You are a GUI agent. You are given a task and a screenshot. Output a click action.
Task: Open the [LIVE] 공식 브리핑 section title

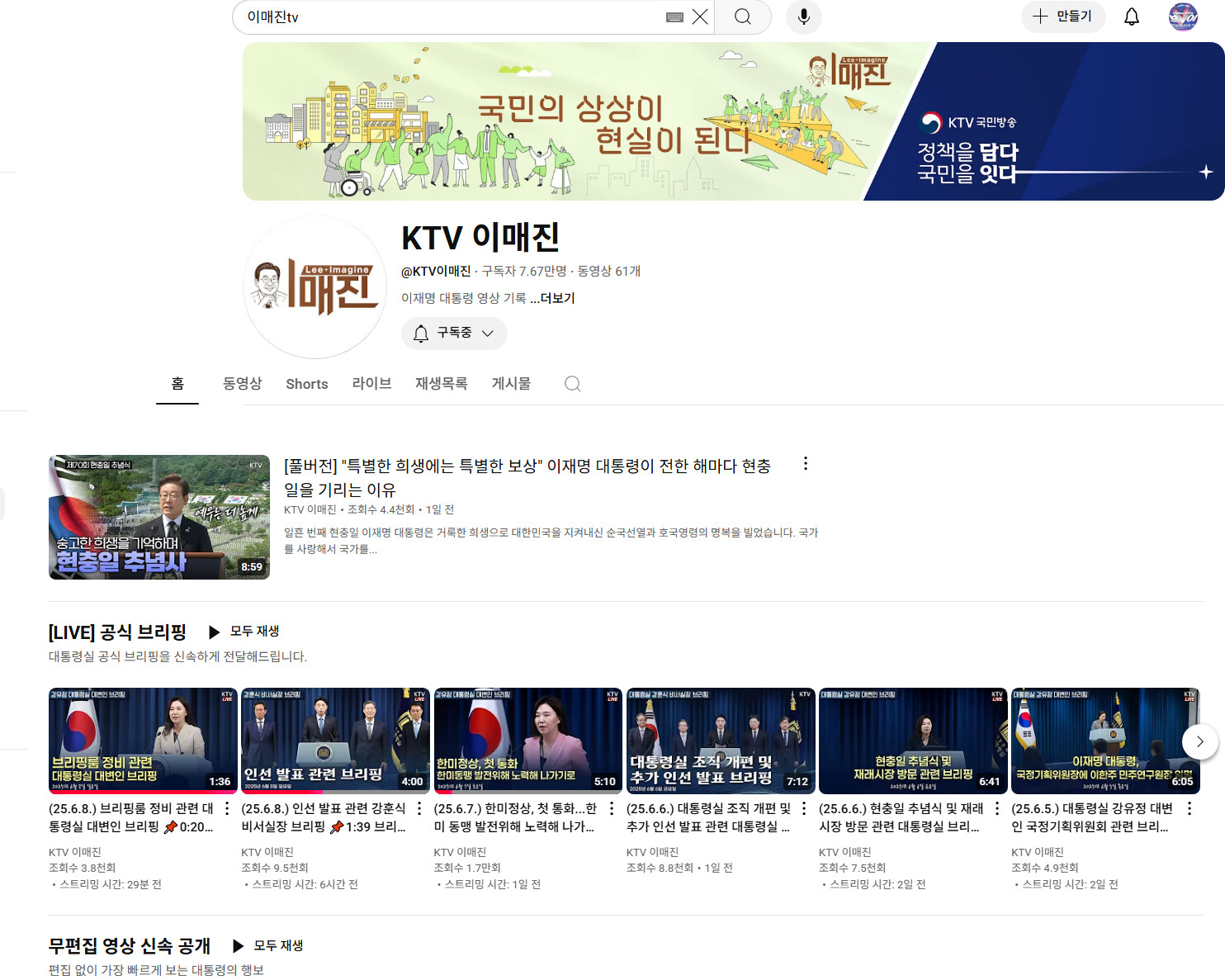117,632
